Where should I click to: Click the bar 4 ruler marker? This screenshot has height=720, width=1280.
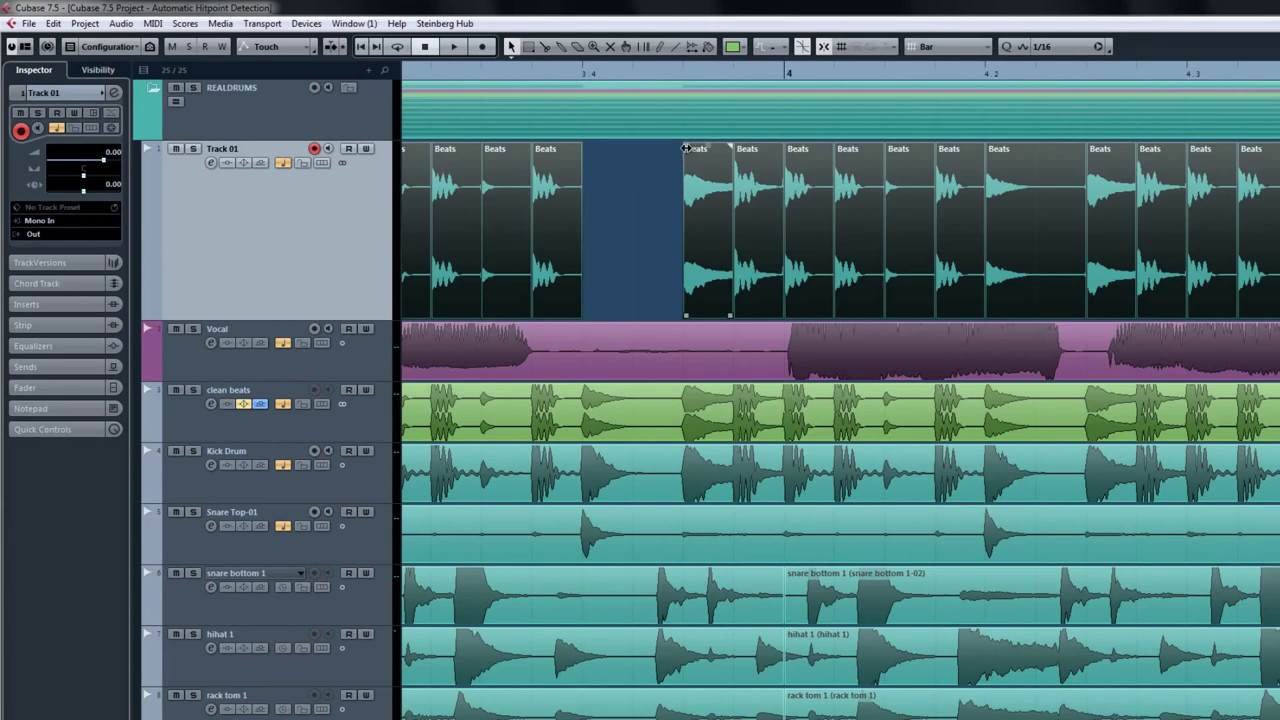[788, 73]
